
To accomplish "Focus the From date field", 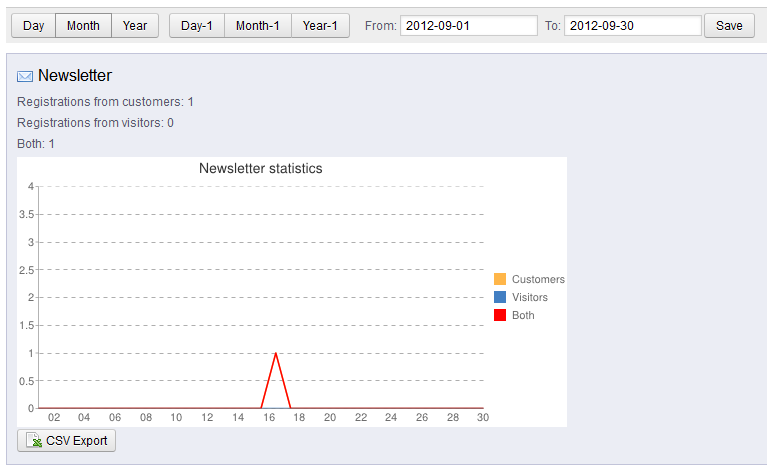I will click(469, 25).
